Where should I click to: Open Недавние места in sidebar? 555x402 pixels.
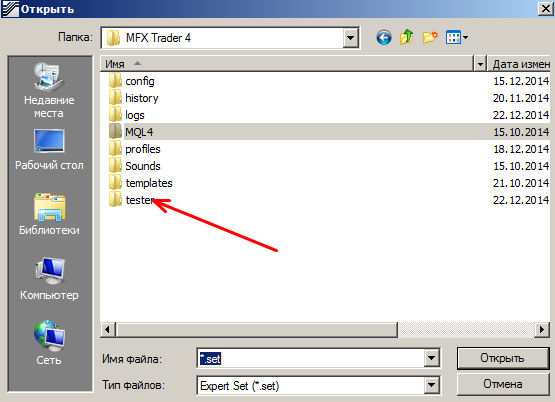(49, 91)
